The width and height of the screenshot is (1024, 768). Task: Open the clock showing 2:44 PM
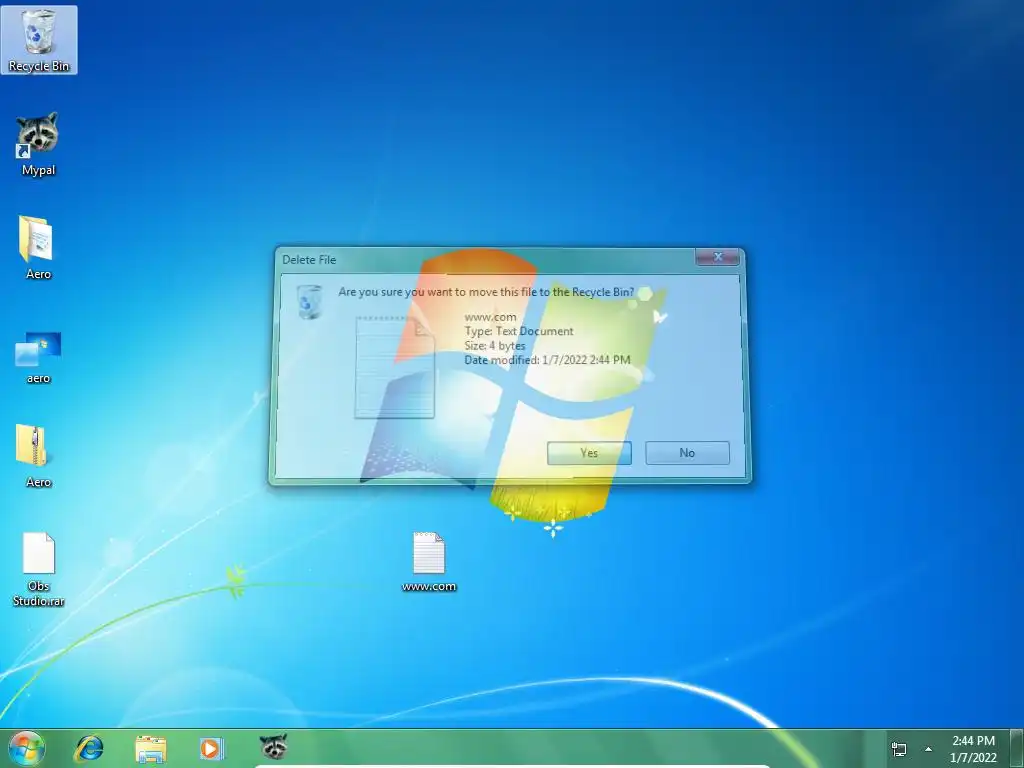[973, 748]
